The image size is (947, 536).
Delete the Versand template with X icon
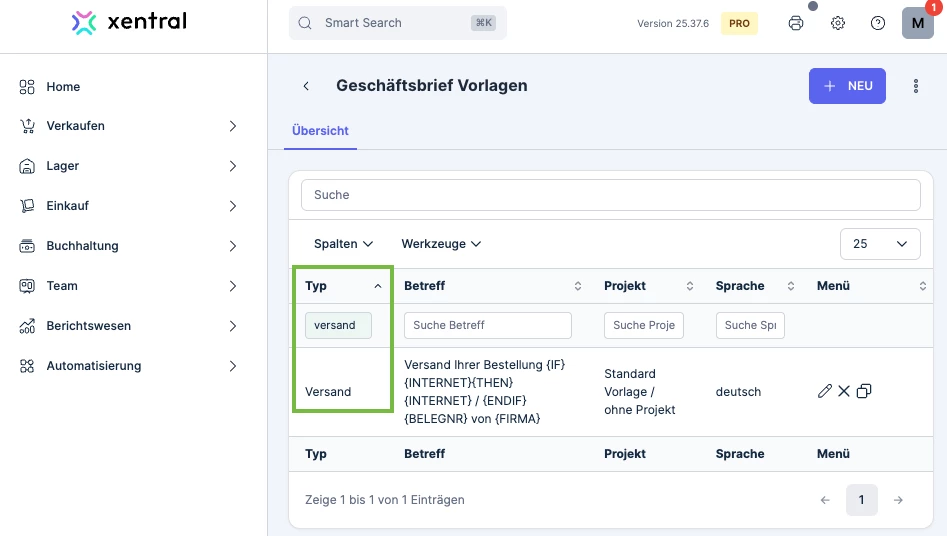point(844,391)
